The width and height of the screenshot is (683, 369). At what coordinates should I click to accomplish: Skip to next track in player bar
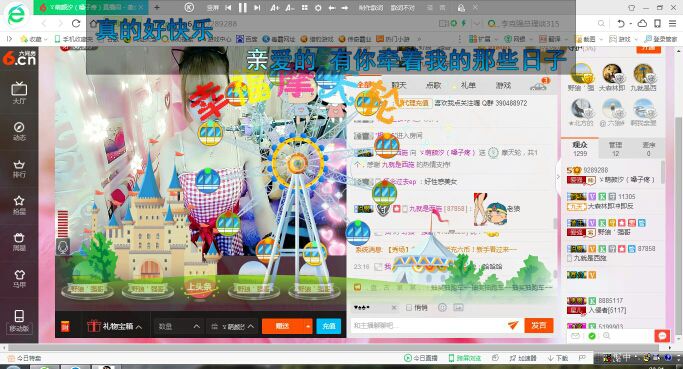(x=257, y=7)
